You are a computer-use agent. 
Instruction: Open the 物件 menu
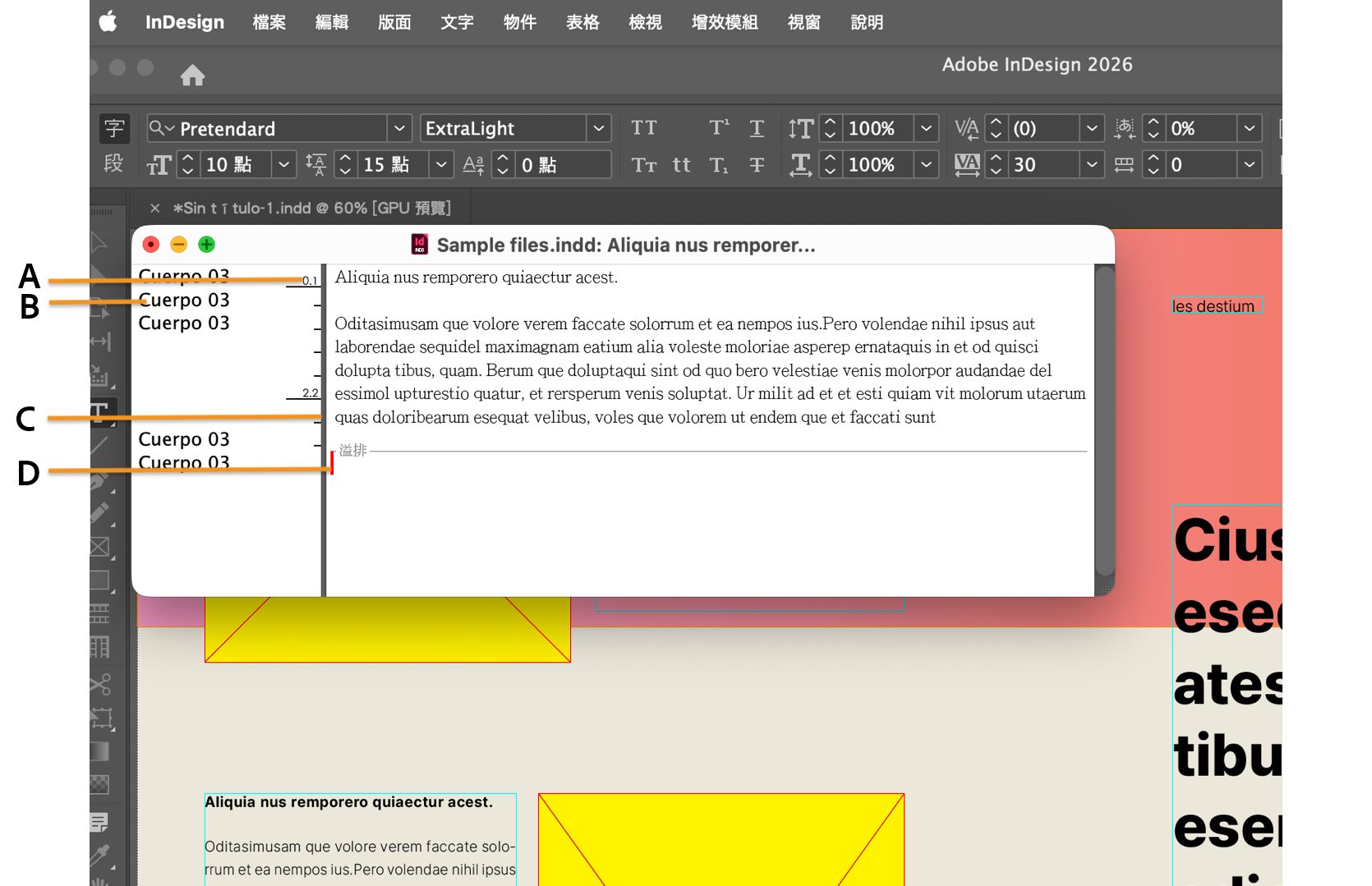[x=520, y=22]
